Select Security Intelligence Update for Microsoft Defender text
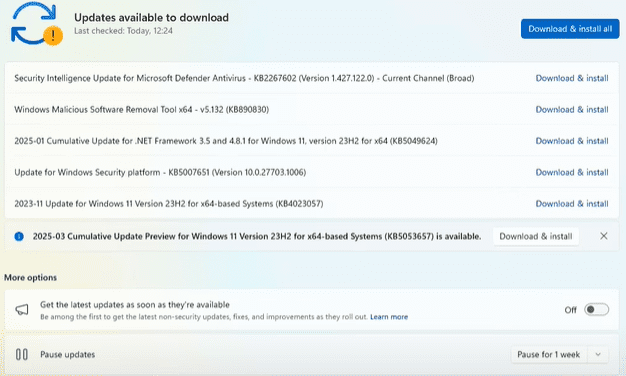626x376 pixels. pyautogui.click(x=244, y=78)
